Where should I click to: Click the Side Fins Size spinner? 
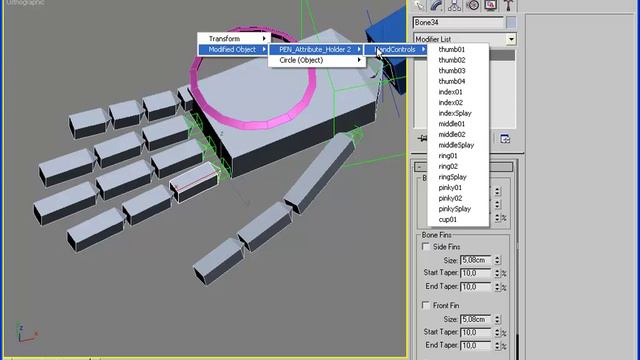[x=497, y=260]
